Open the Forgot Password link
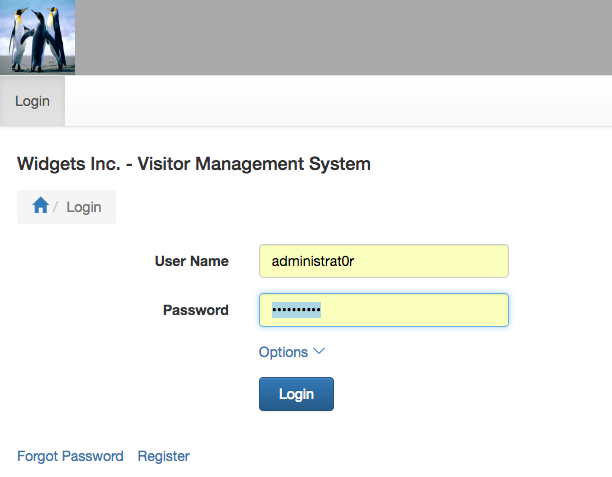Image resolution: width=612 pixels, height=477 pixels. pos(70,456)
